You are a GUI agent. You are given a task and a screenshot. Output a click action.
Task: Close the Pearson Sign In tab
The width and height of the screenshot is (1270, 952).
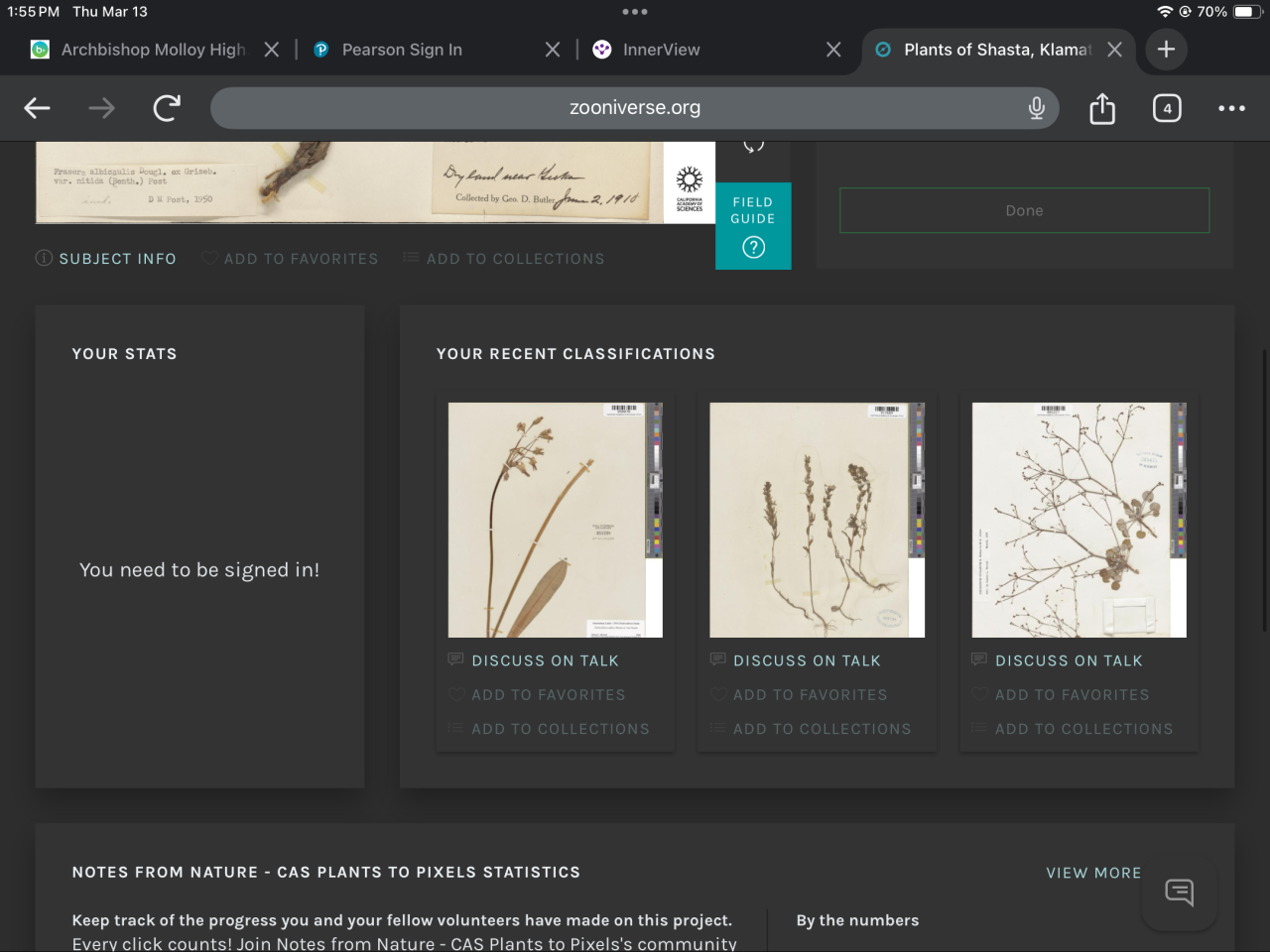(x=553, y=50)
